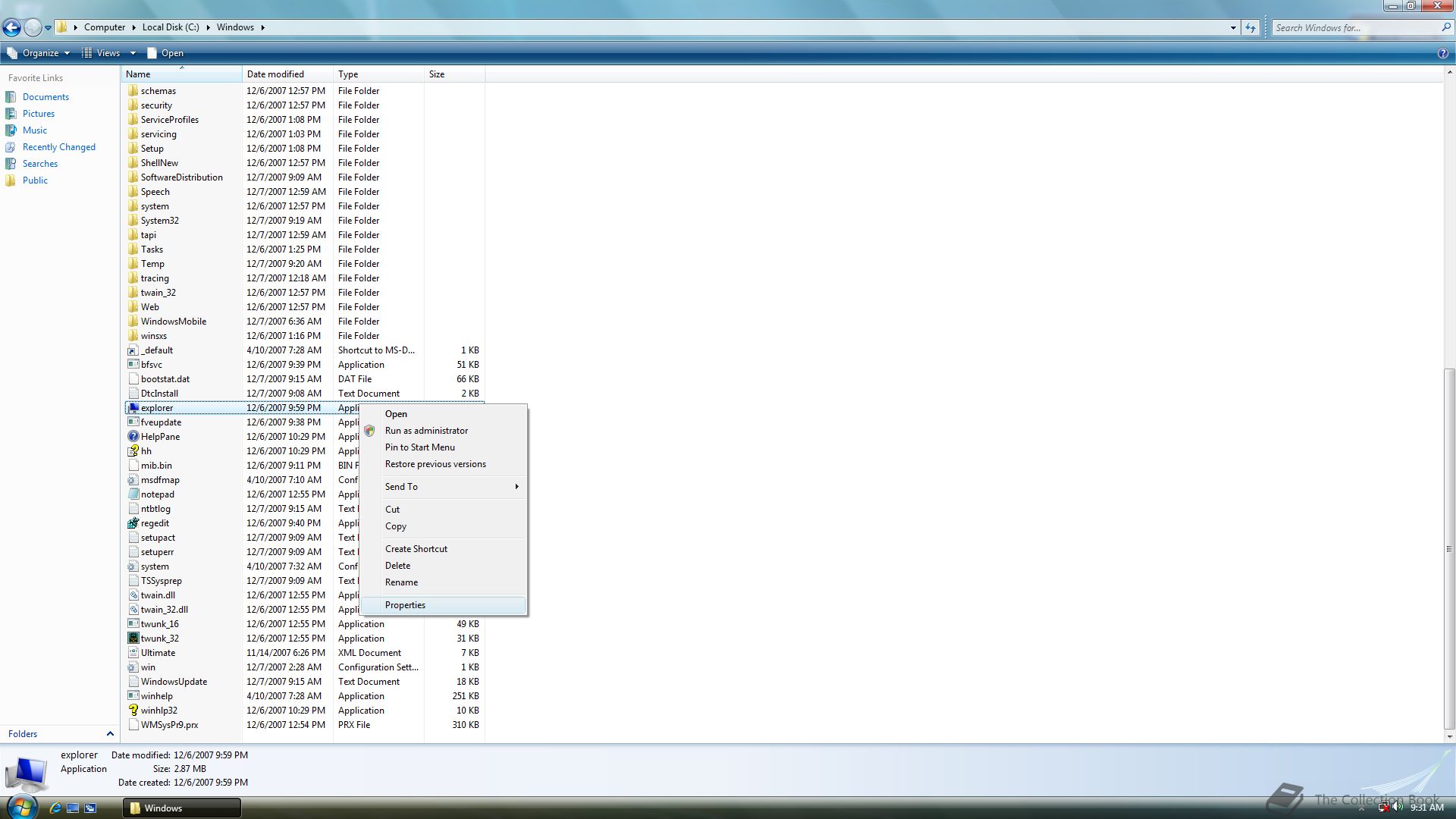This screenshot has width=1456, height=819.
Task: Select the msdfmap configuration file icon
Action: pyautogui.click(x=133, y=480)
